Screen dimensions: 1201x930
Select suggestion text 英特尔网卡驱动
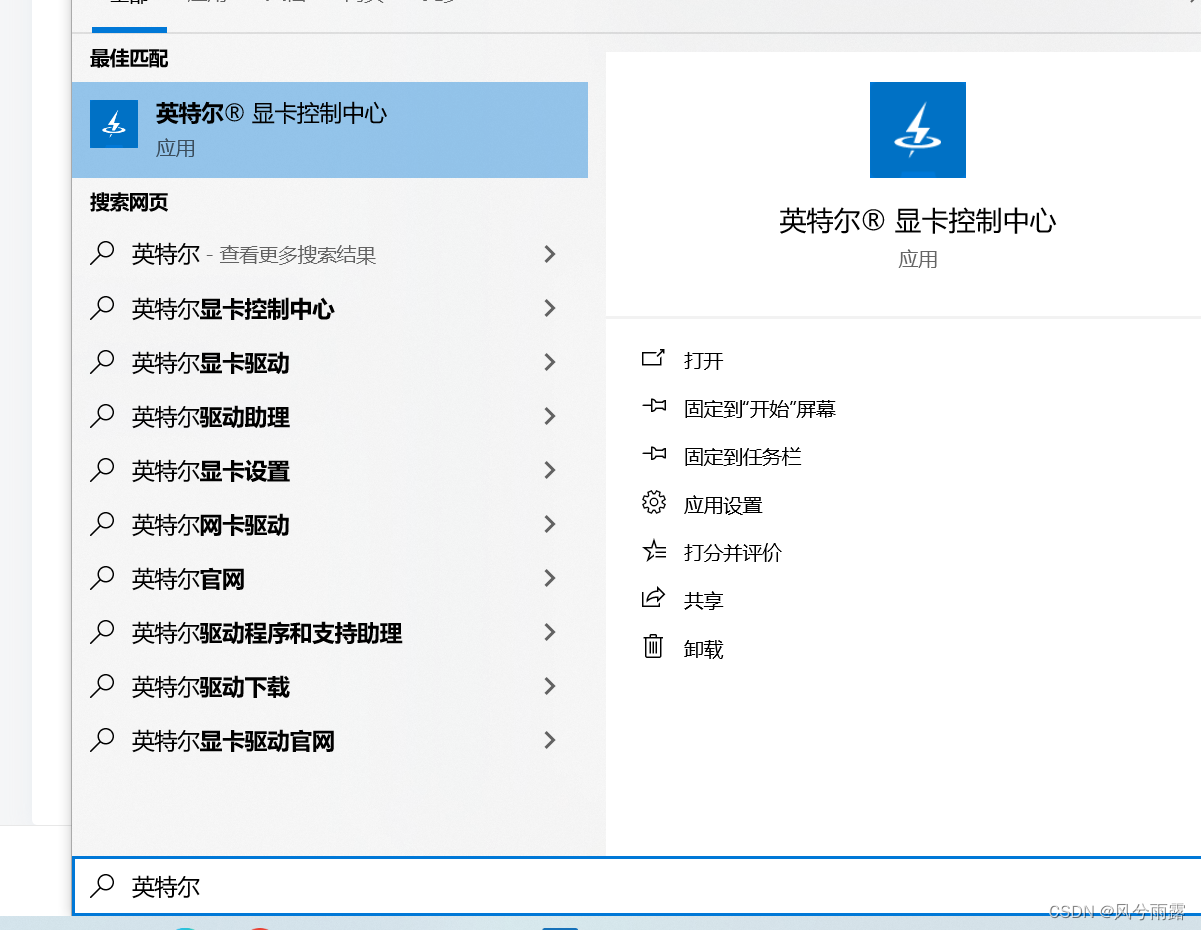pos(211,525)
